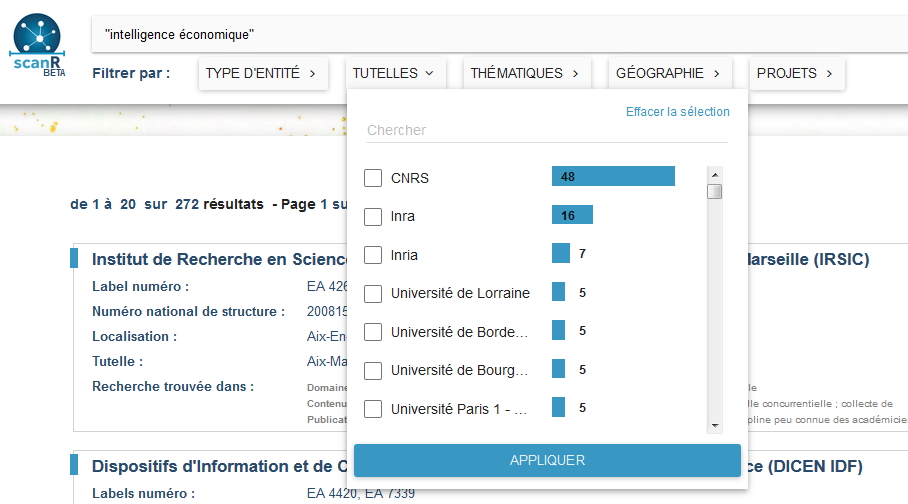The image size is (908, 504).
Task: Click the scanR beta logo
Action: pos(38,45)
